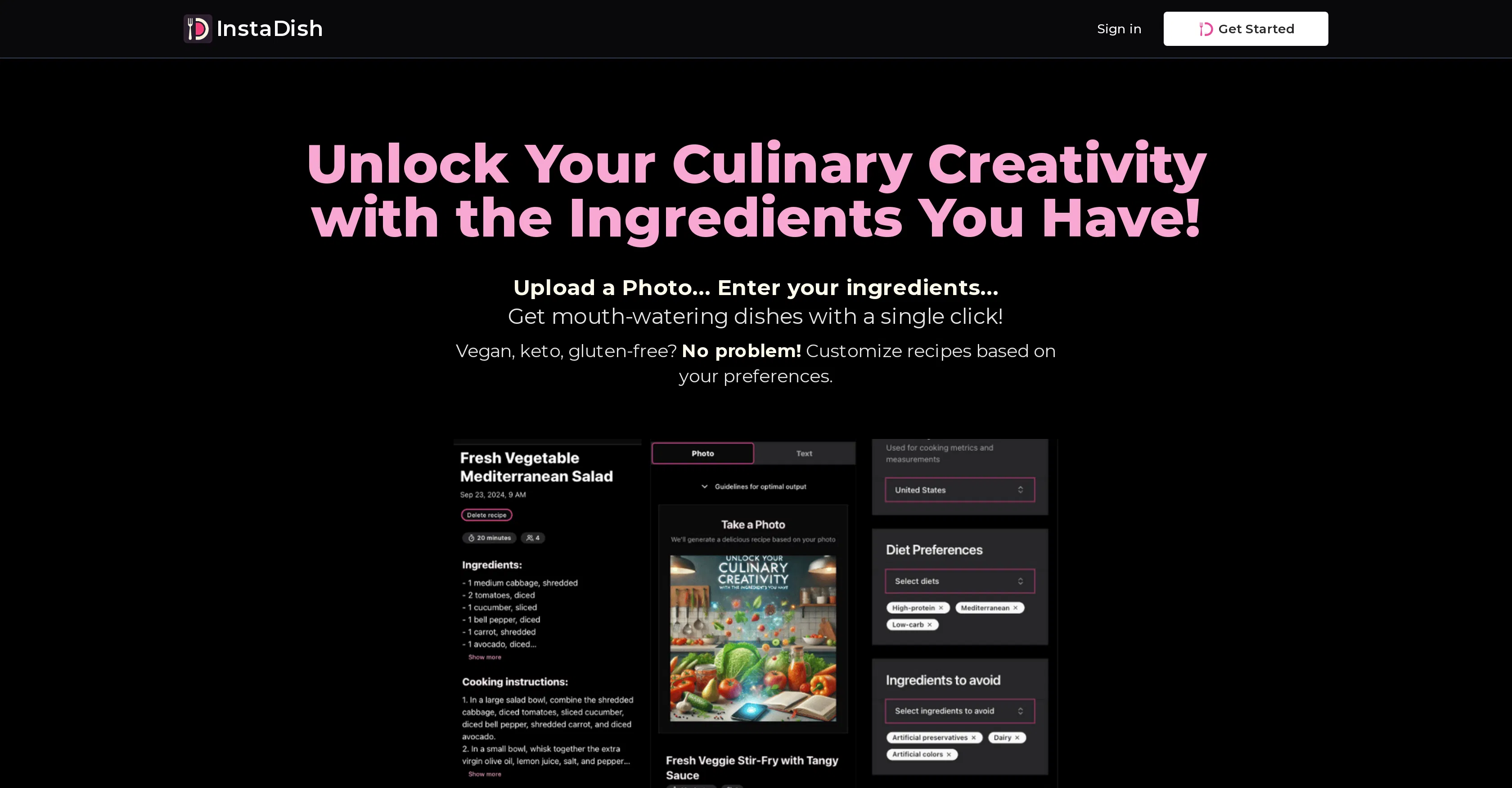Open the Select ingredients to avoid dropdown
The height and width of the screenshot is (788, 1512).
(x=960, y=711)
